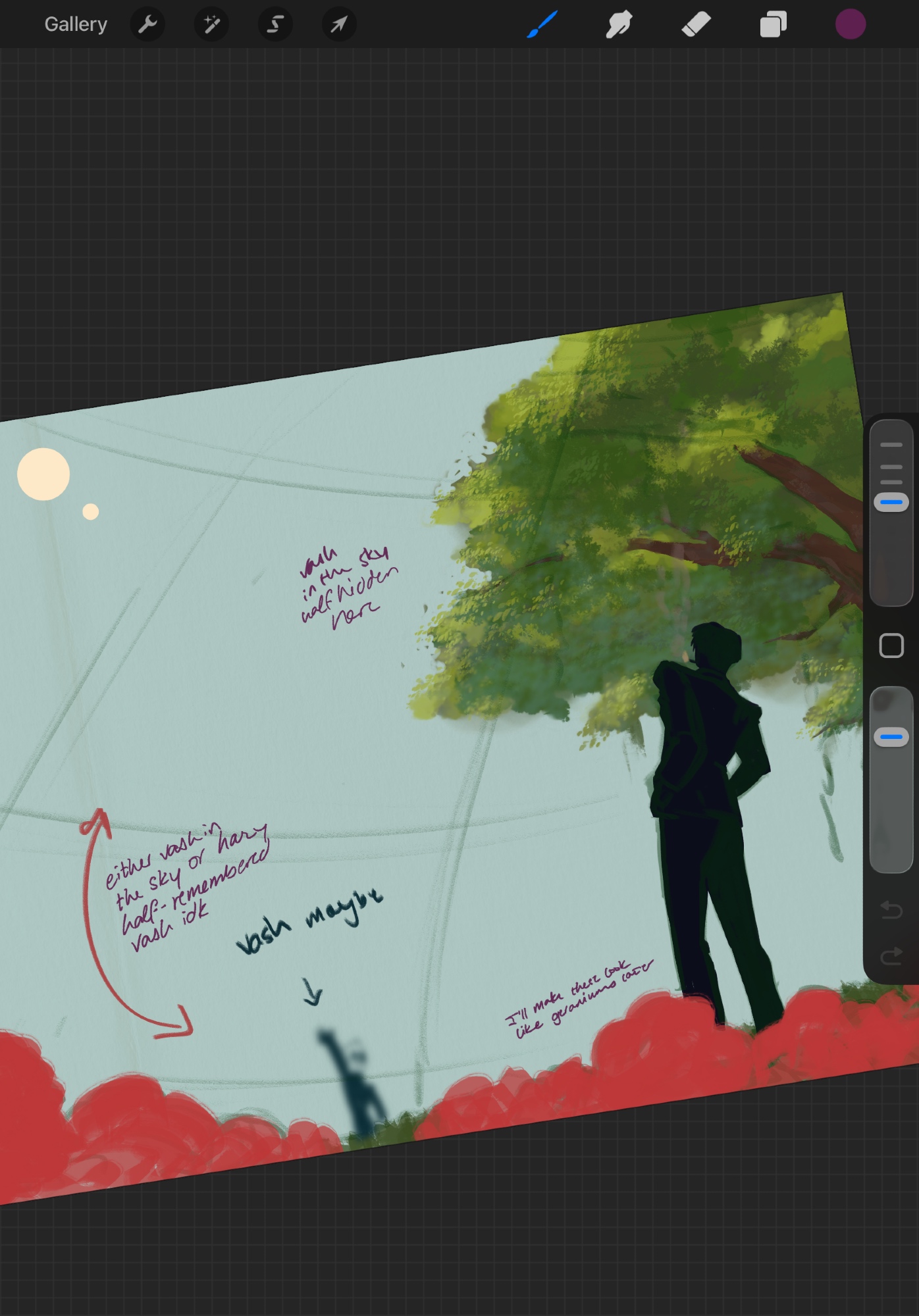Click the brush size slider handle
The width and height of the screenshot is (919, 1316).
click(x=891, y=502)
